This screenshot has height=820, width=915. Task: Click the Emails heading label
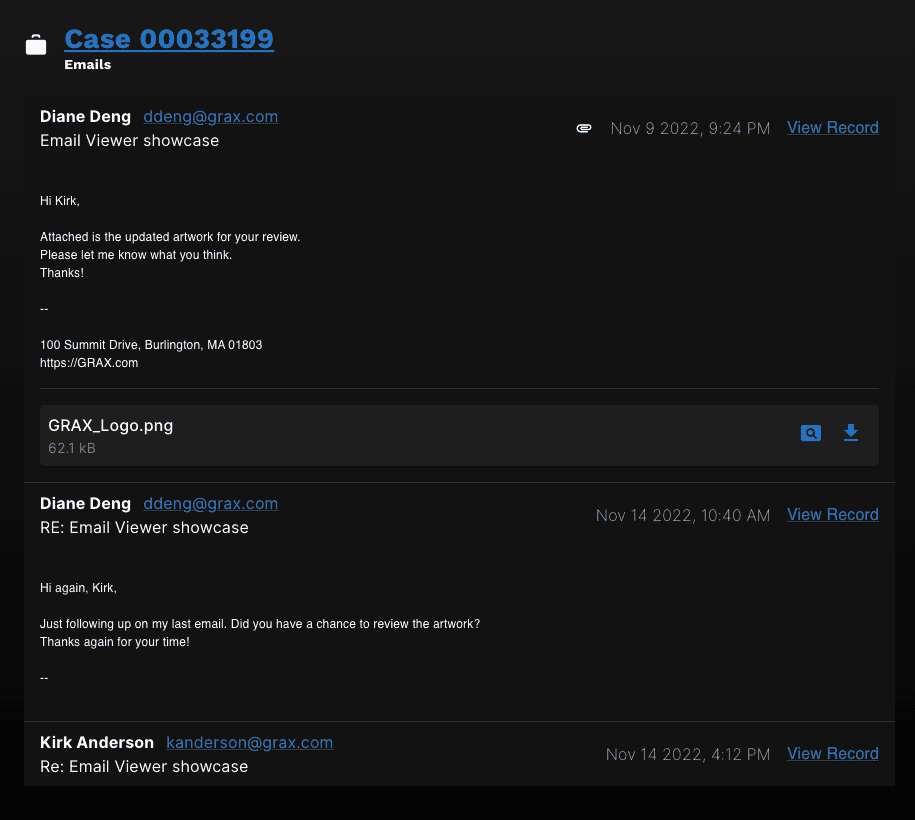point(88,65)
